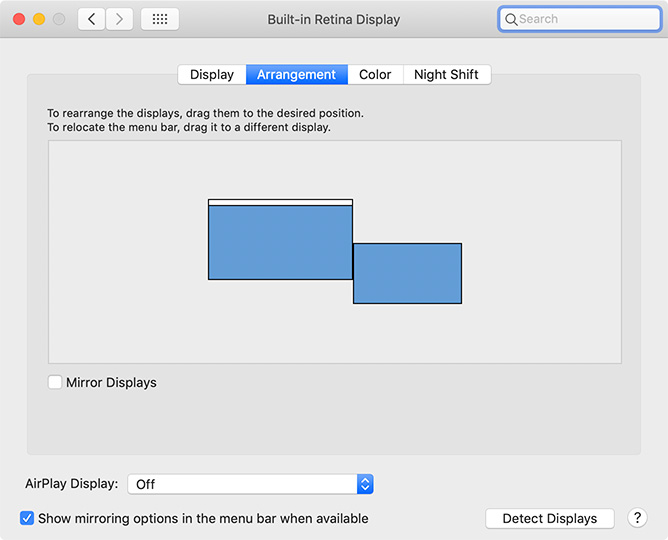Open the AirPlay Display dropdown
Image resolution: width=668 pixels, height=540 pixels.
pyautogui.click(x=250, y=484)
